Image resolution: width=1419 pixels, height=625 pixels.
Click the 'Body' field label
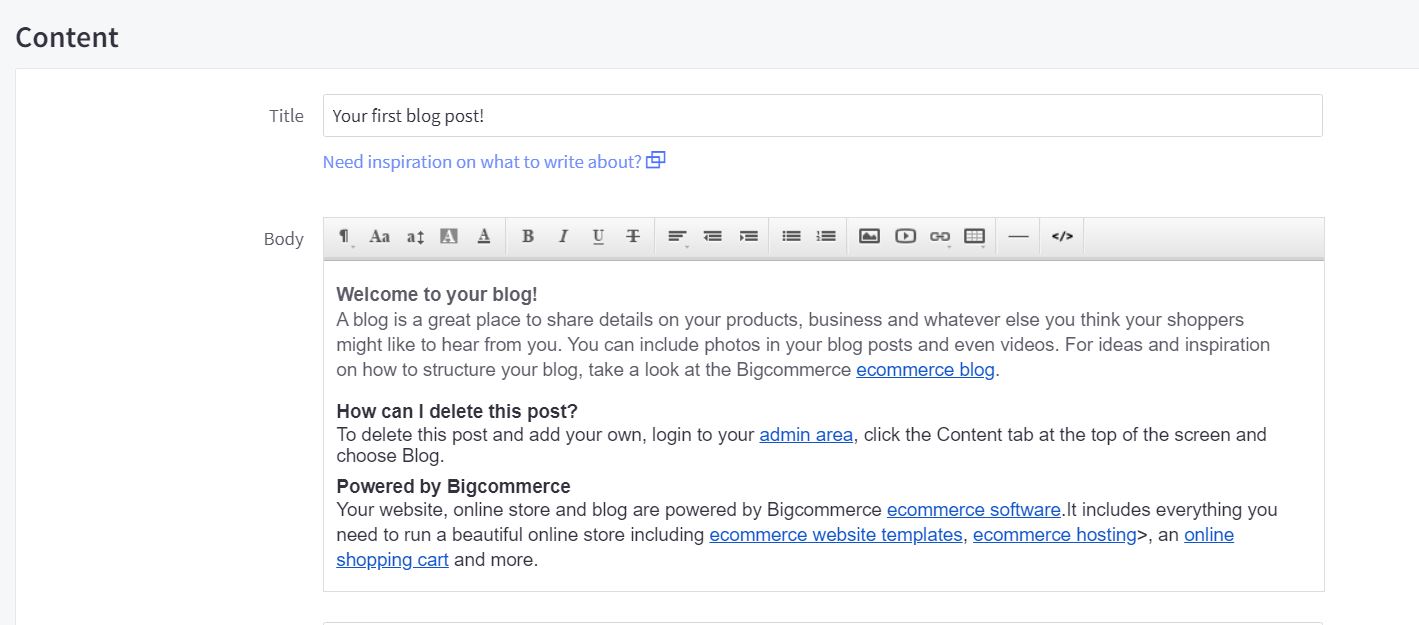point(284,239)
